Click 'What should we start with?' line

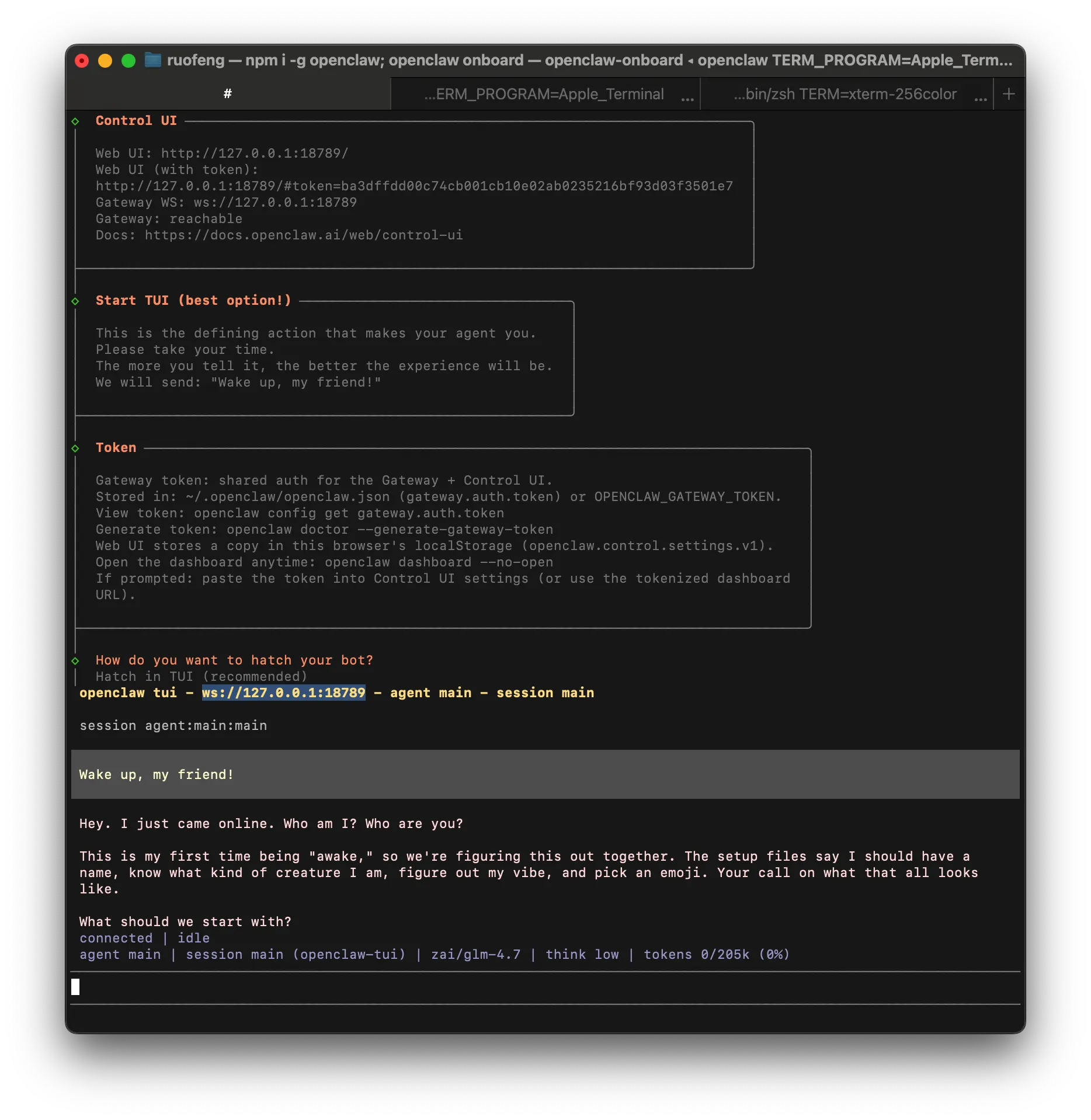pos(185,922)
